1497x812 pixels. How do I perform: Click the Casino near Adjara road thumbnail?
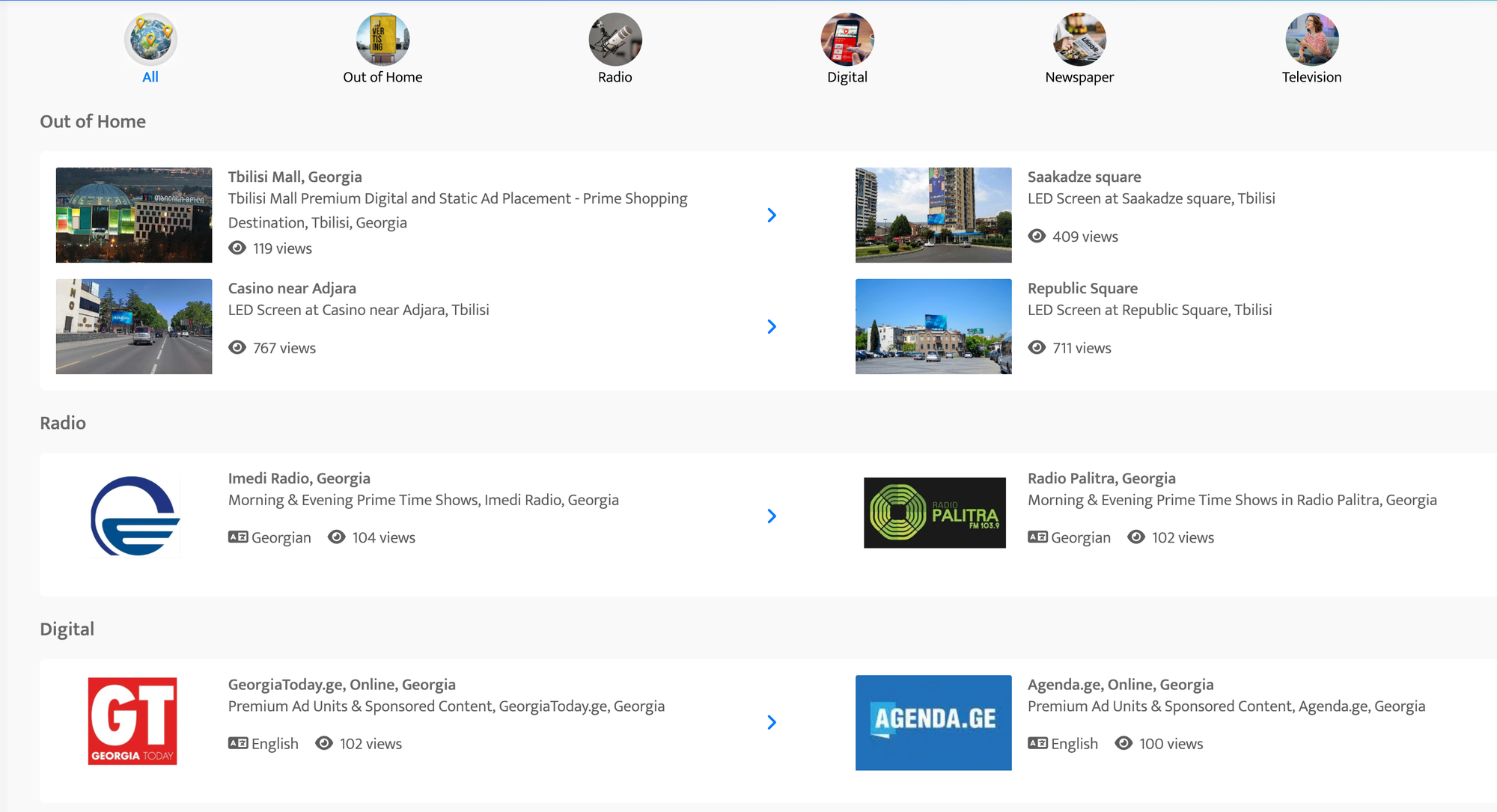[x=134, y=326]
